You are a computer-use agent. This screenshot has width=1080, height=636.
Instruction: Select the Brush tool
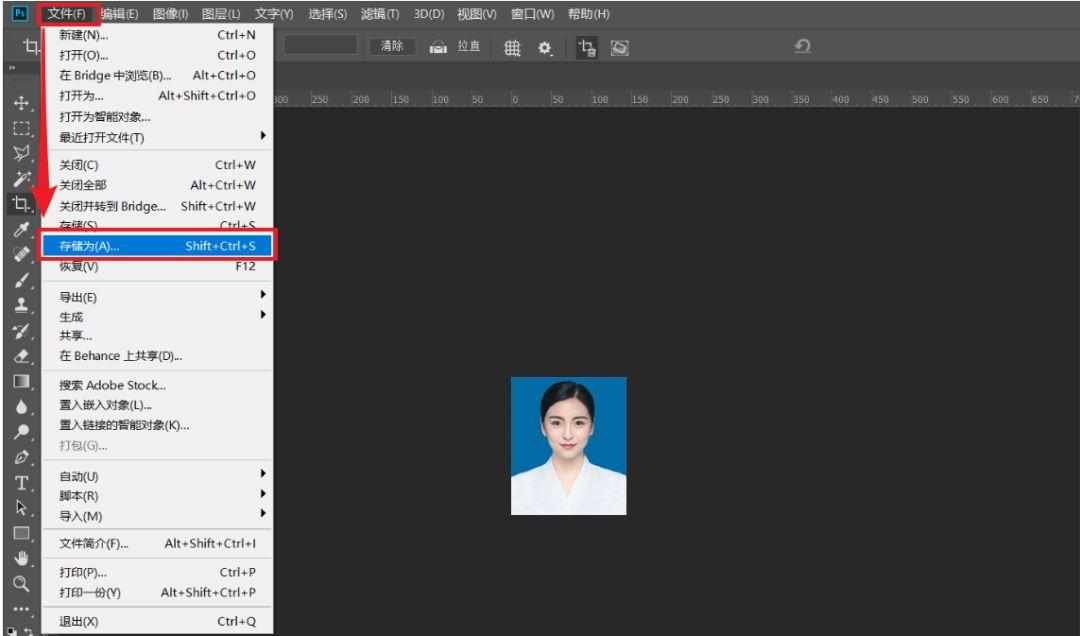pos(21,280)
